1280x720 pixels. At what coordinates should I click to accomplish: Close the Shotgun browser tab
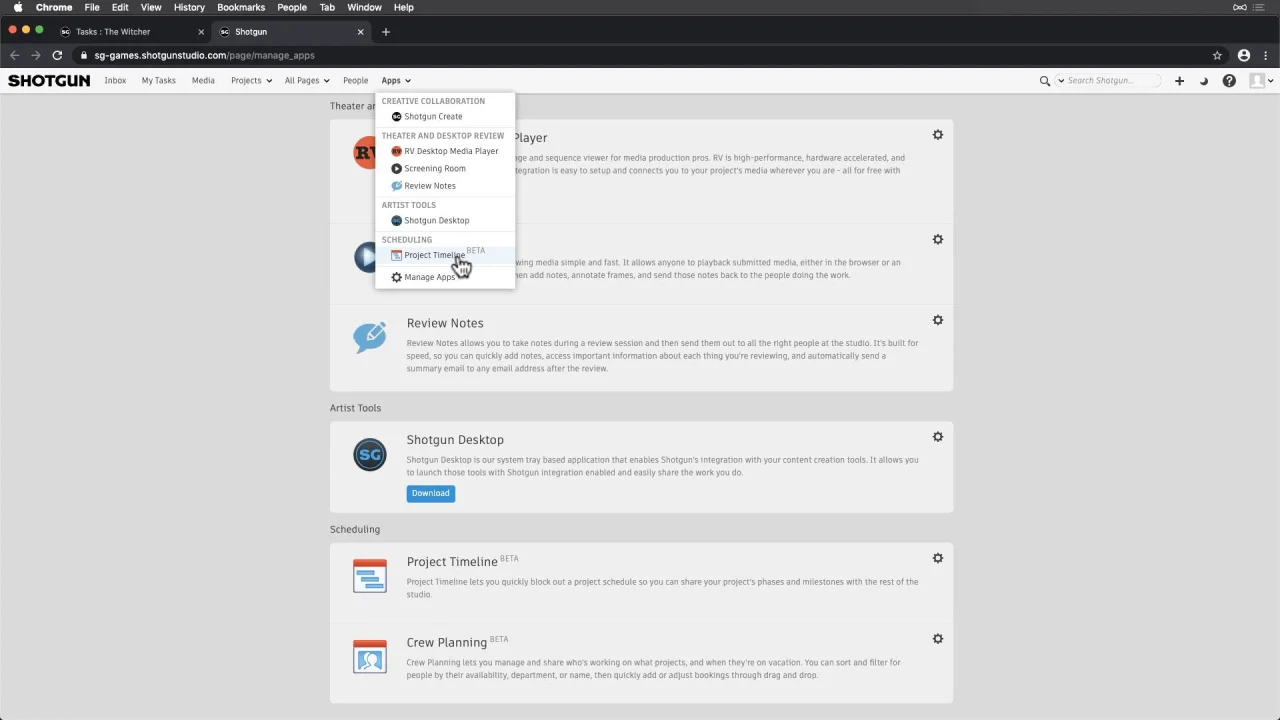[x=361, y=32]
